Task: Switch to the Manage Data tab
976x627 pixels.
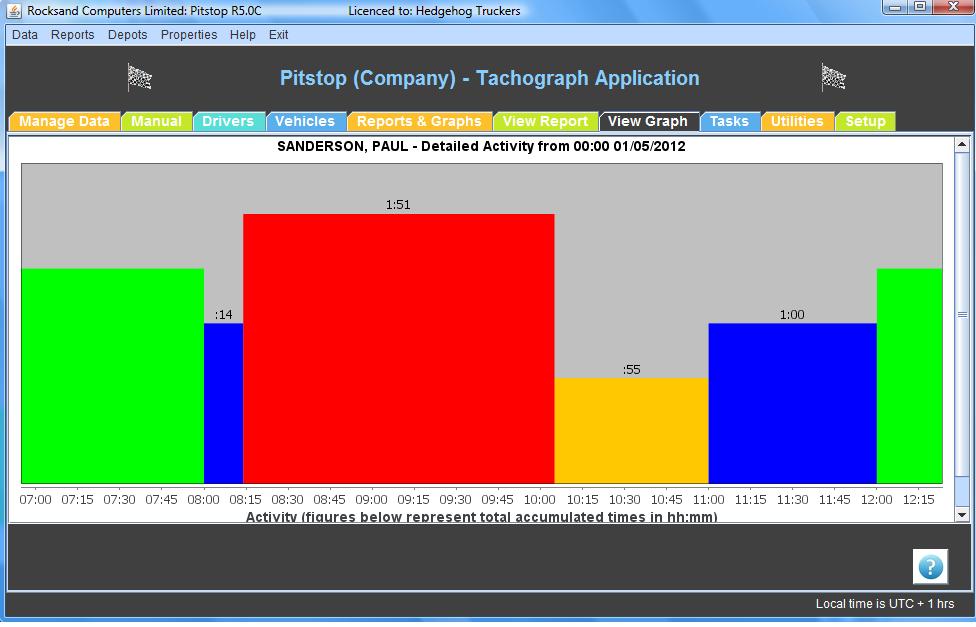Action: pyautogui.click(x=65, y=121)
